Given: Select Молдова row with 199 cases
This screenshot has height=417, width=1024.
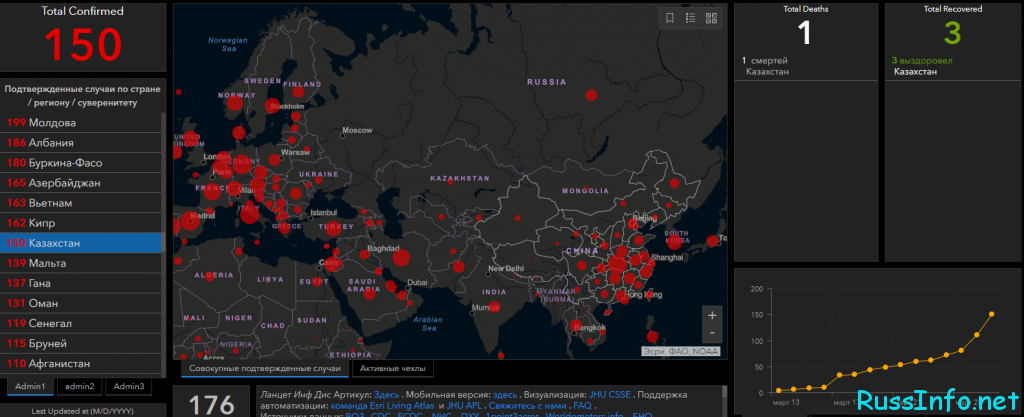Looking at the screenshot, I should (81, 123).
